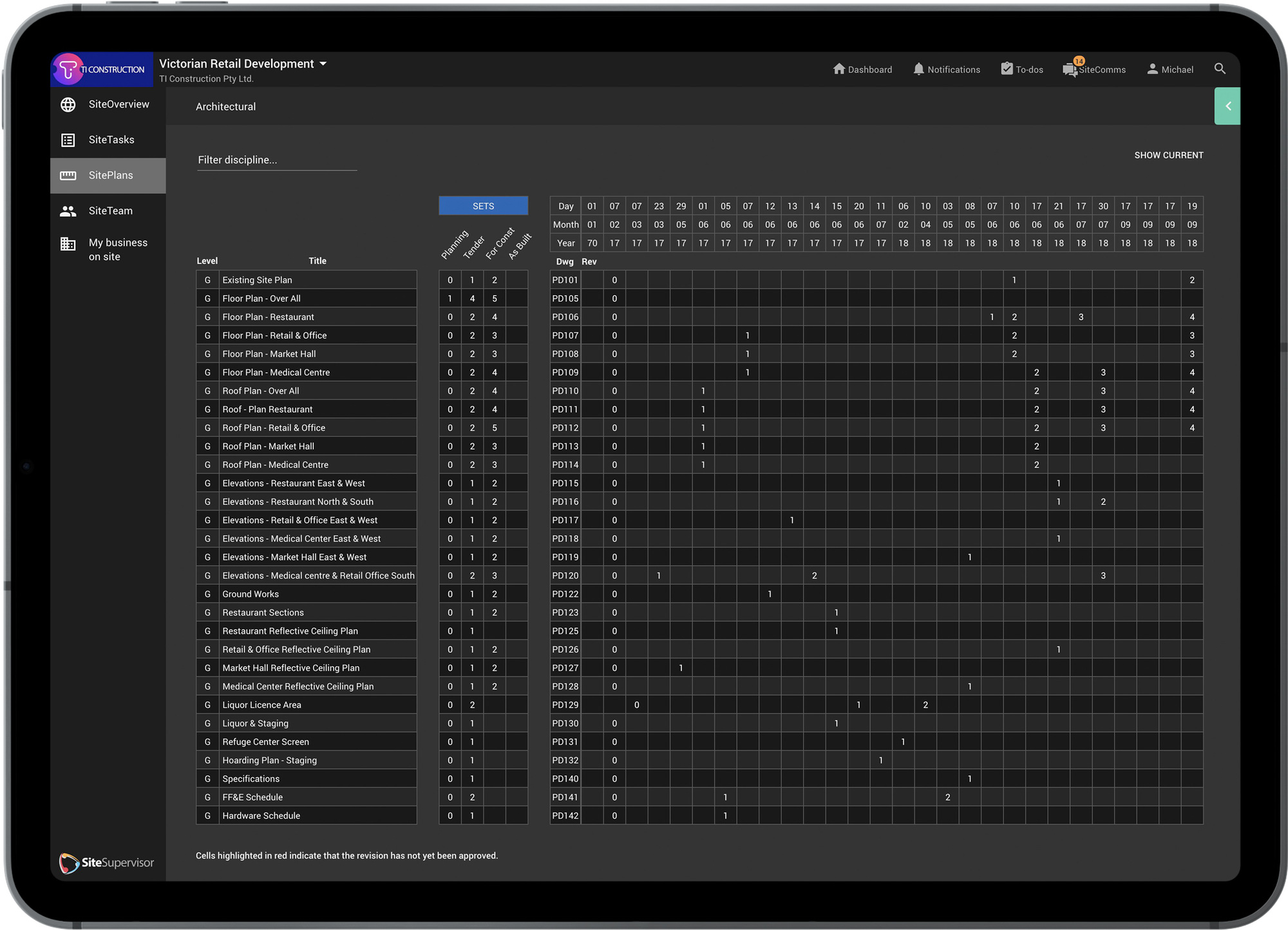Toggle the SHOW CURRENT revisions option

pos(1168,155)
